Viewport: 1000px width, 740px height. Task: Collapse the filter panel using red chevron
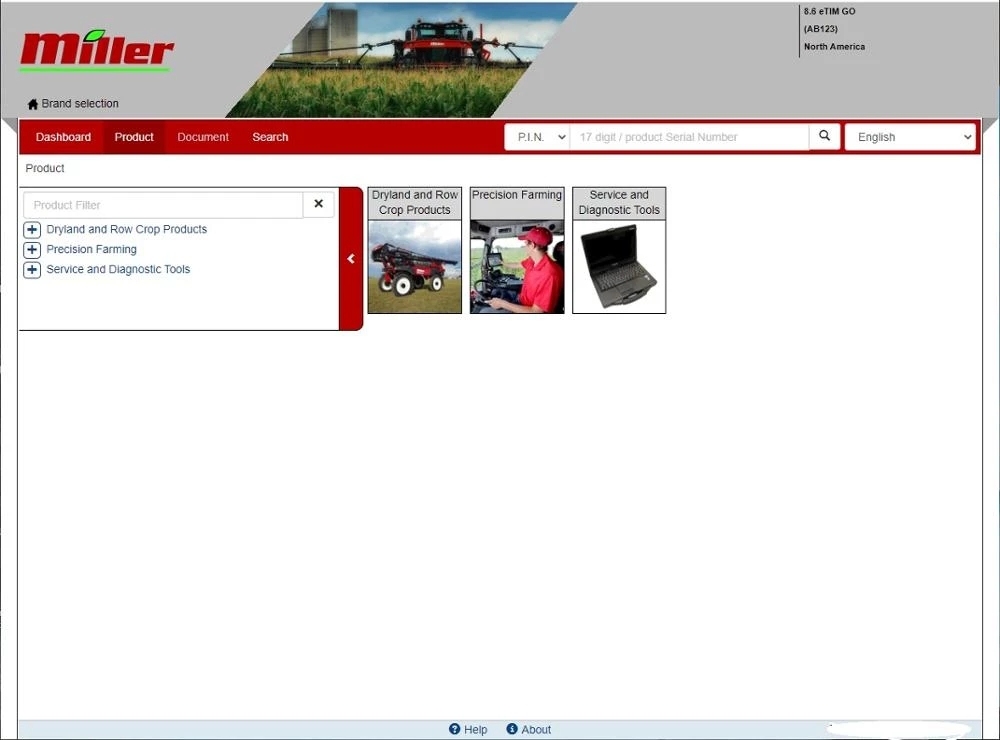point(350,258)
